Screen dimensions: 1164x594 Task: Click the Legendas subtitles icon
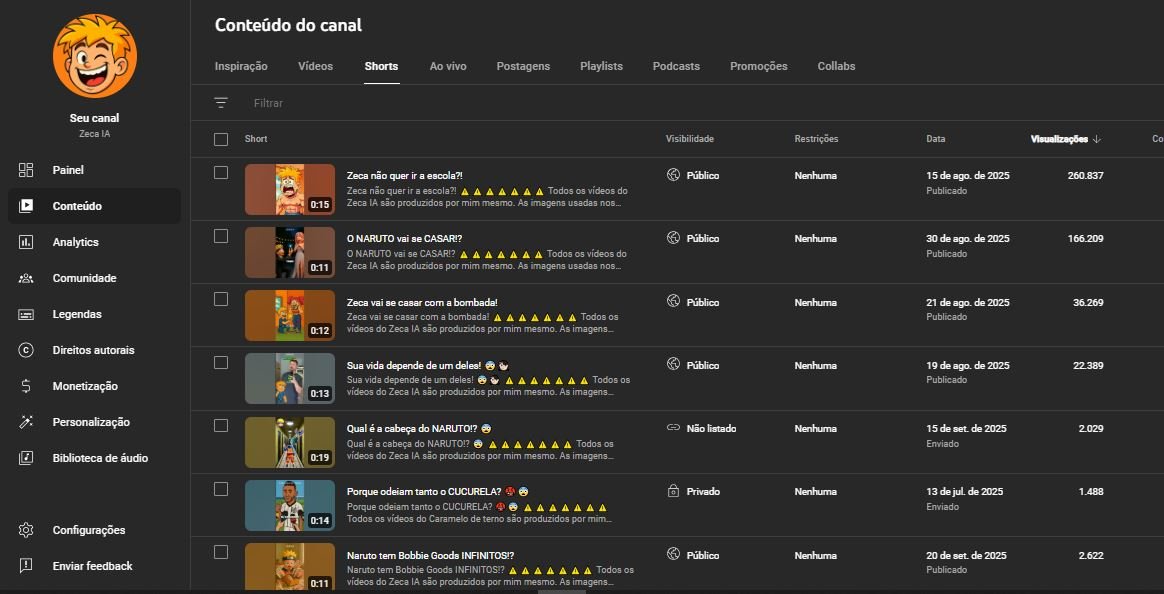coord(27,314)
